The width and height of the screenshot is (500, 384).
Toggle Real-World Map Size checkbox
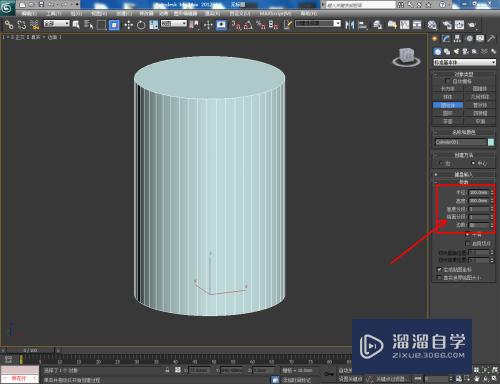coord(439,277)
